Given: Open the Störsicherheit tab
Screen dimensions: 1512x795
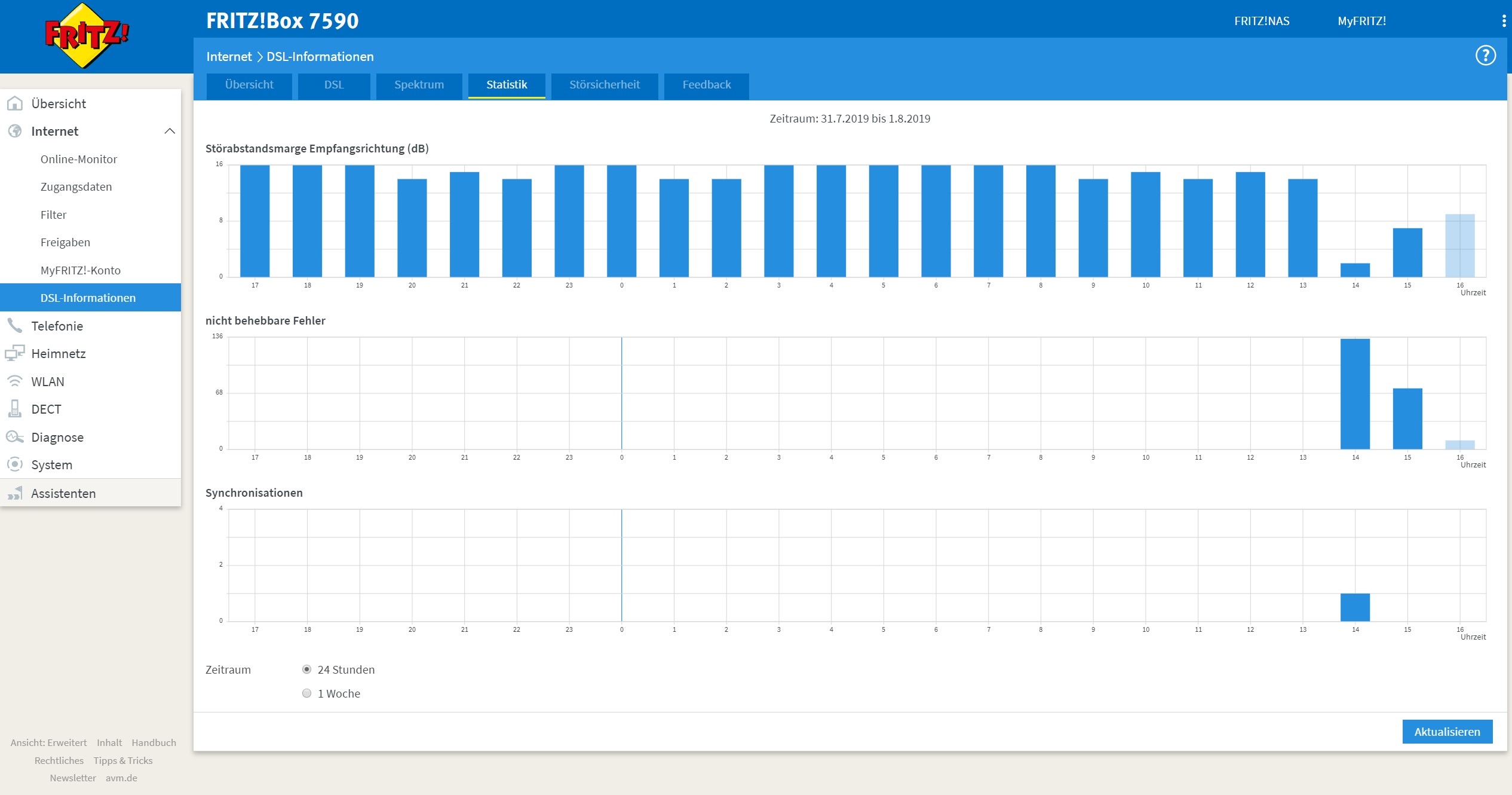Looking at the screenshot, I should pos(605,85).
